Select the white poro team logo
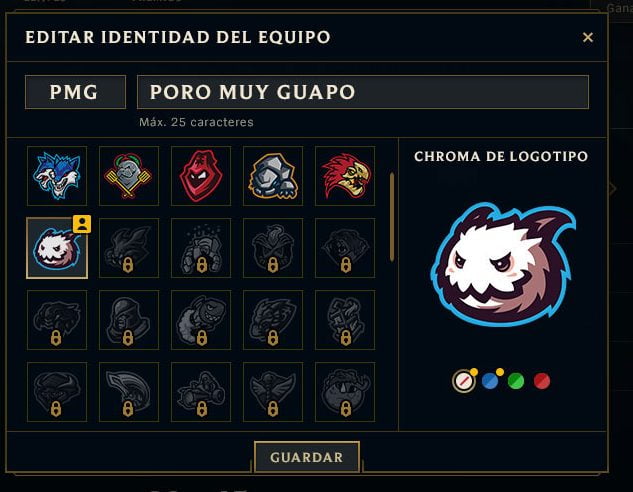 57,248
